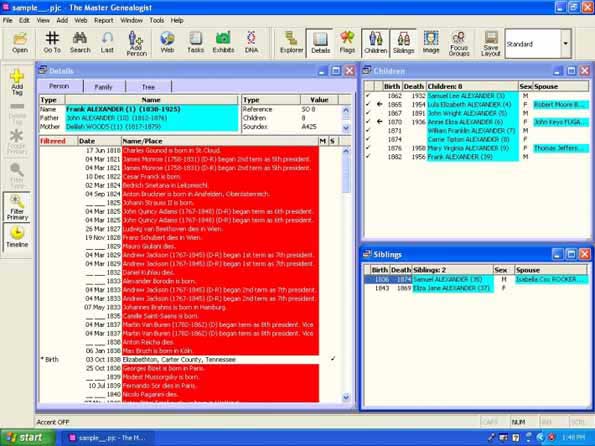Click the Go To toolbar icon

pos(52,43)
